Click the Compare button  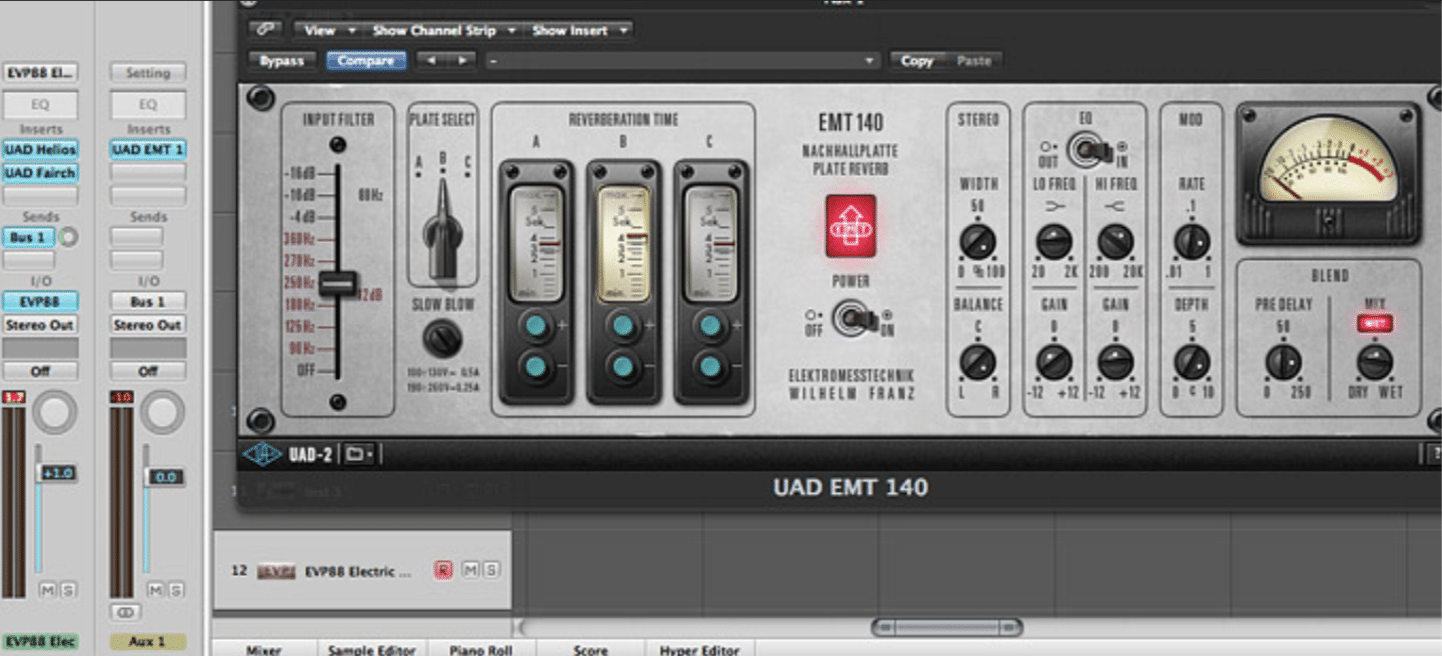366,61
